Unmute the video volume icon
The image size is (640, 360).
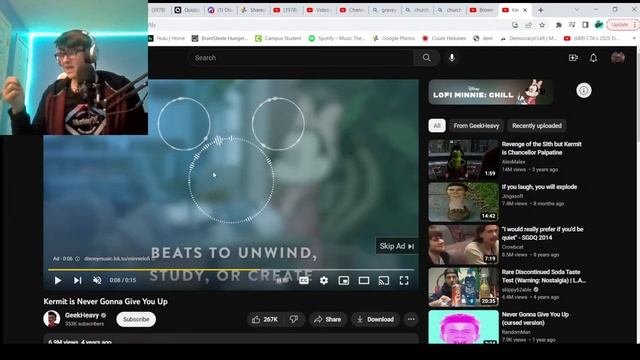97,280
